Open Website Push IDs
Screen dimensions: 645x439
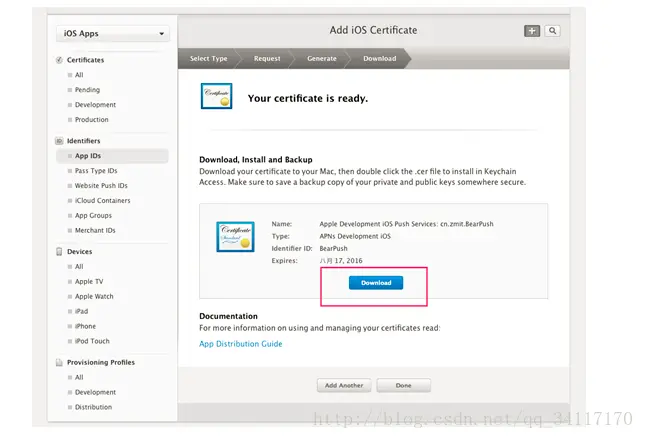point(101,186)
